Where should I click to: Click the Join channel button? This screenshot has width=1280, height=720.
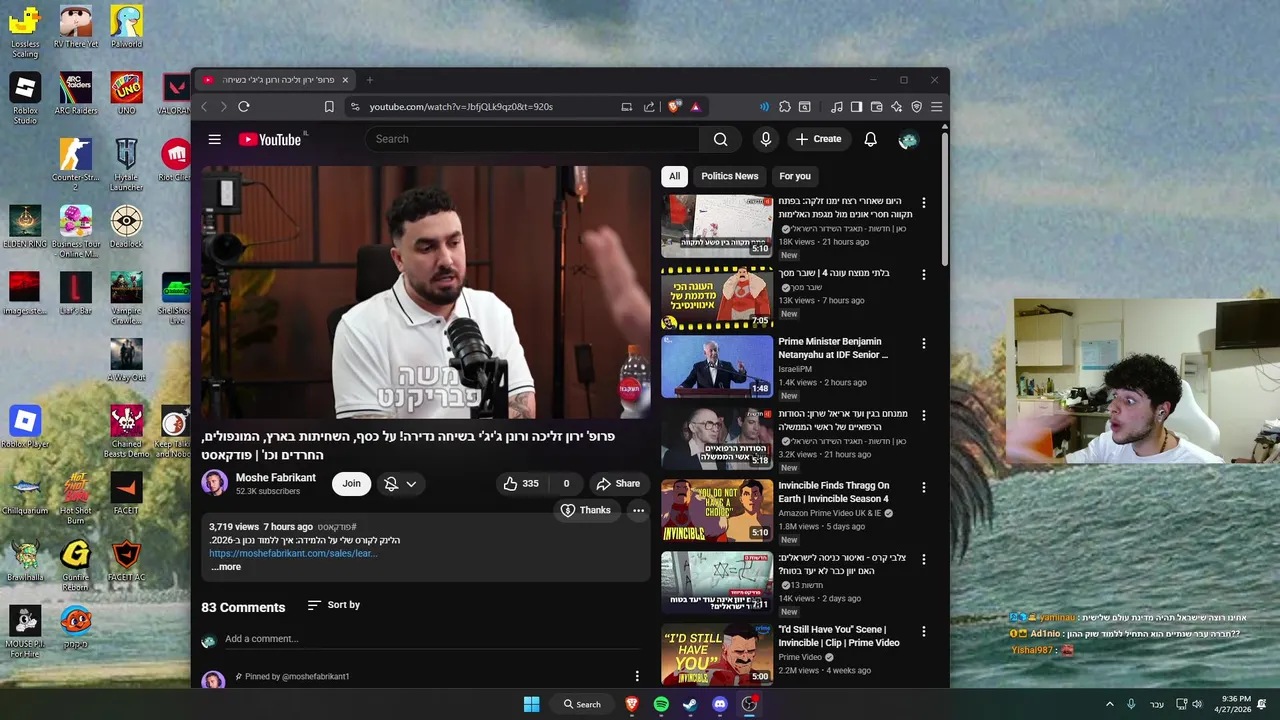click(x=351, y=483)
